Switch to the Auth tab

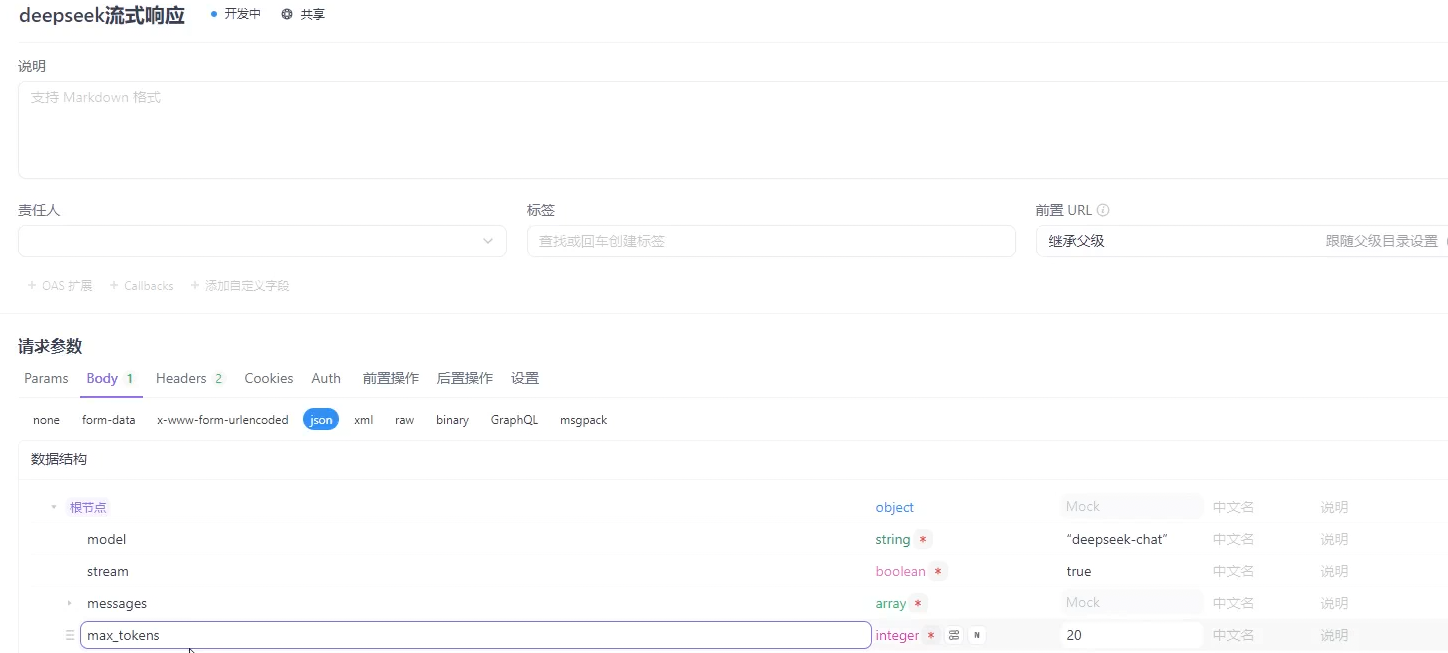pos(326,378)
